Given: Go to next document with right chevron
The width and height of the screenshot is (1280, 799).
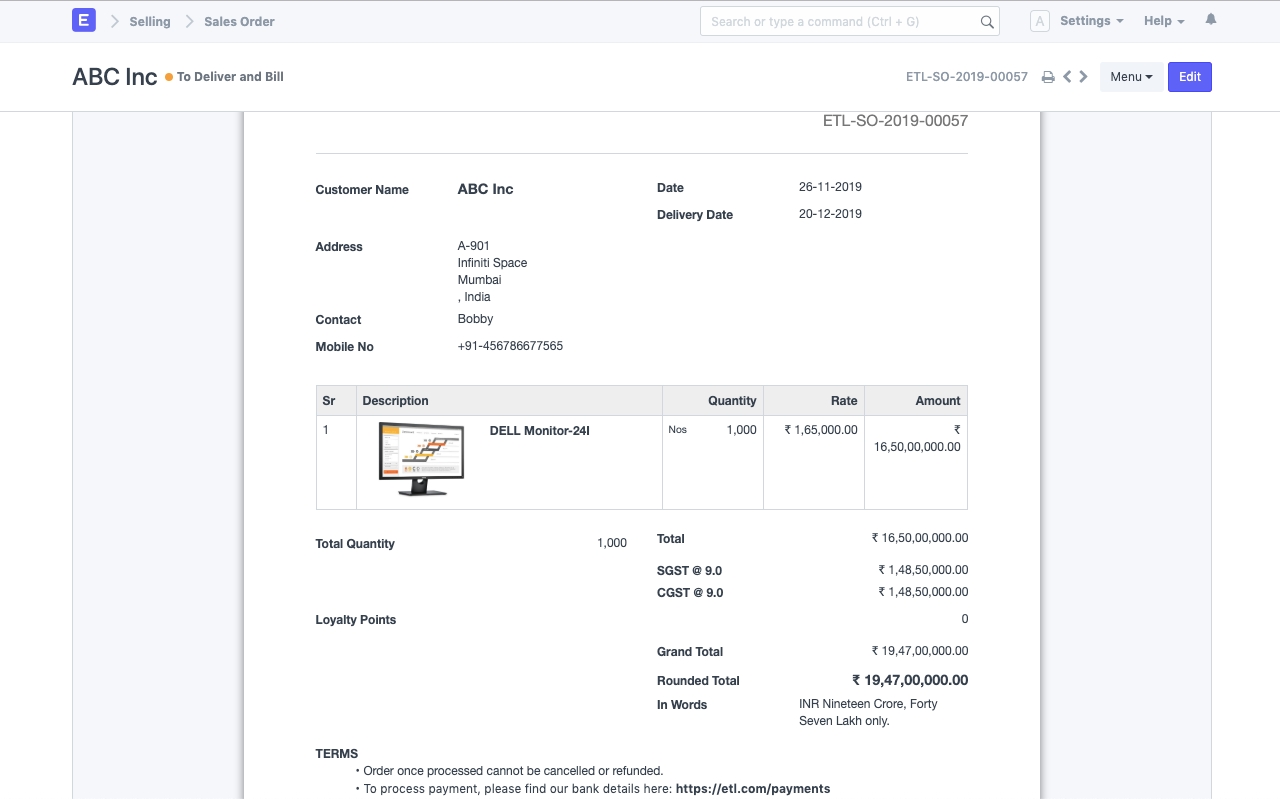Looking at the screenshot, I should click(1083, 77).
